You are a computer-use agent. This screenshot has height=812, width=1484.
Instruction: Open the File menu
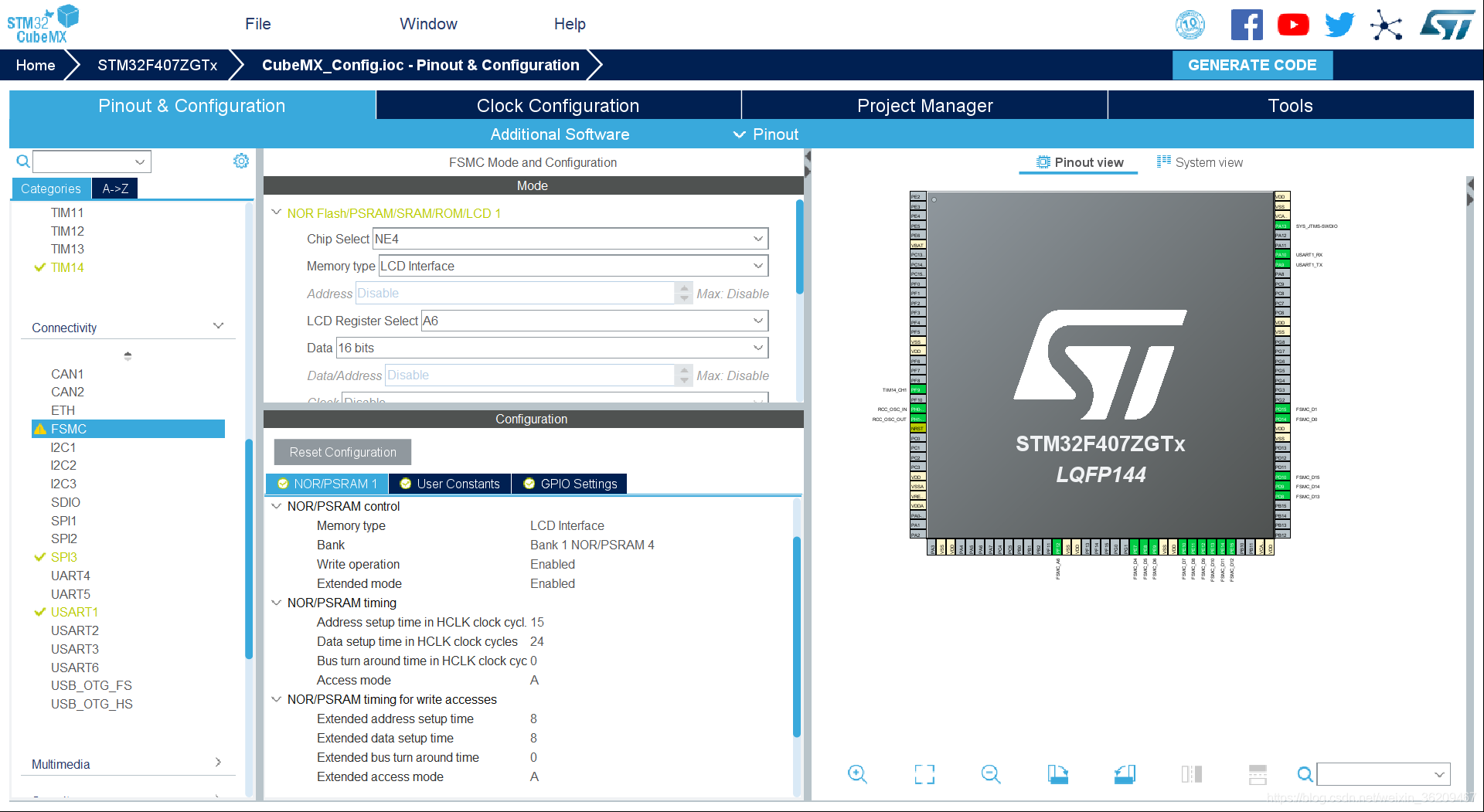point(258,24)
